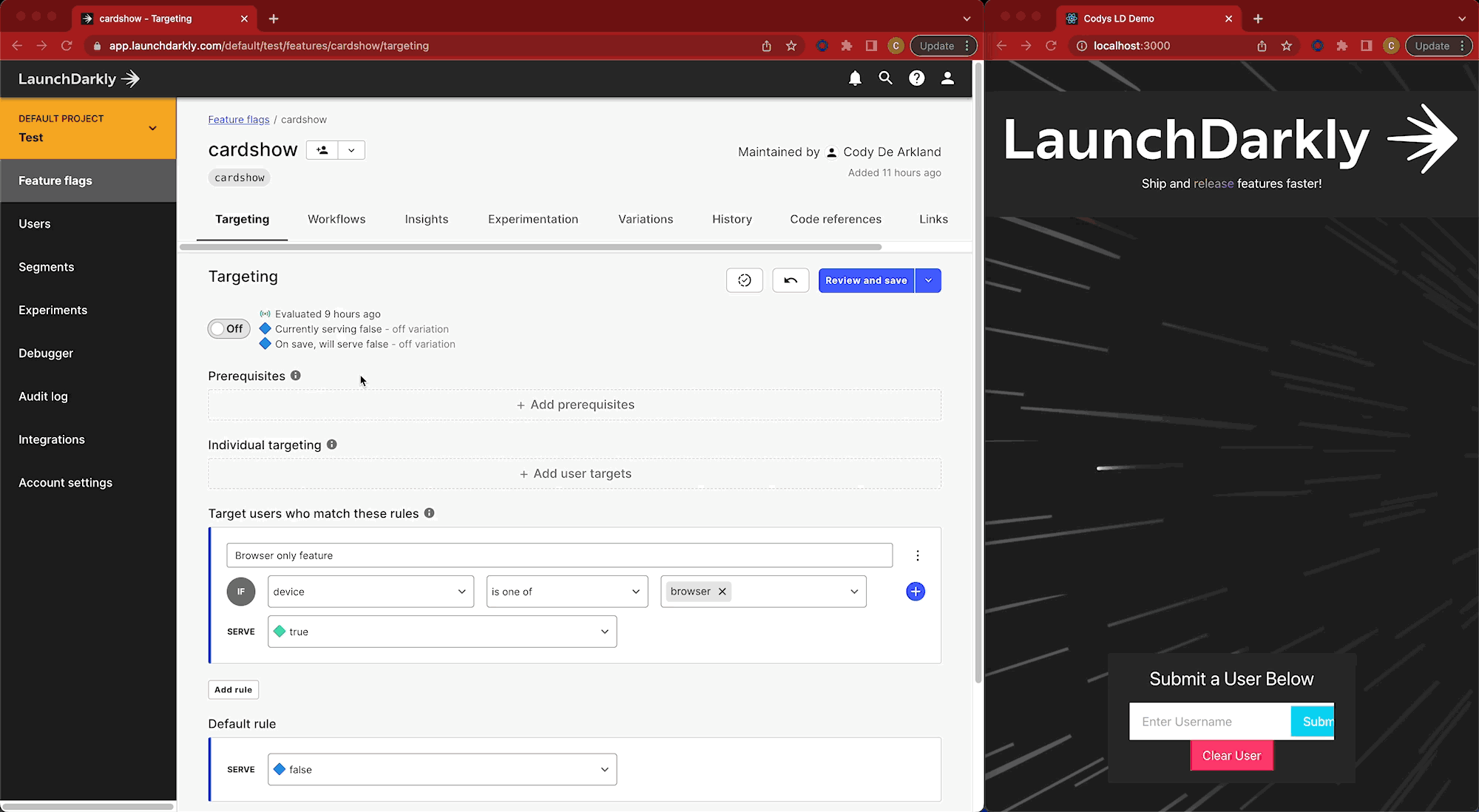Image resolution: width=1479 pixels, height=812 pixels.
Task: Click the search magnifier icon in header
Action: coord(885,78)
